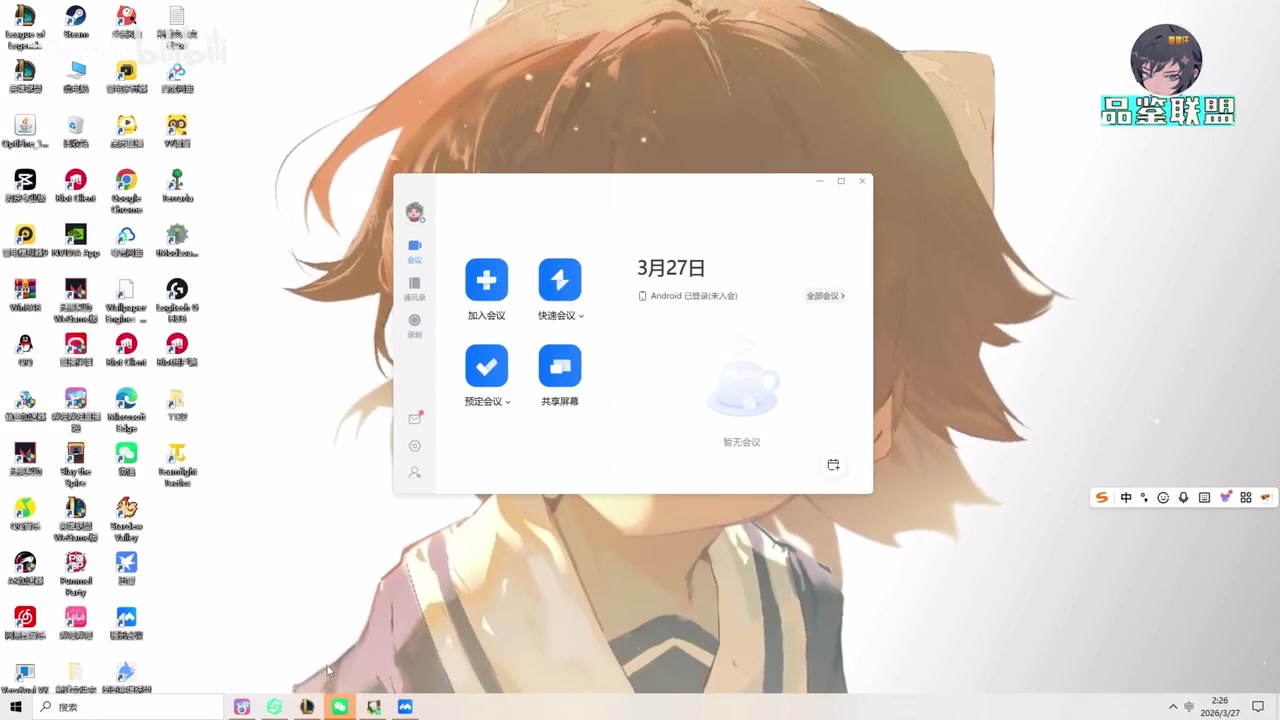Open the mail inbox icon in sidebar
This screenshot has width=1280, height=720.
pyautogui.click(x=415, y=419)
